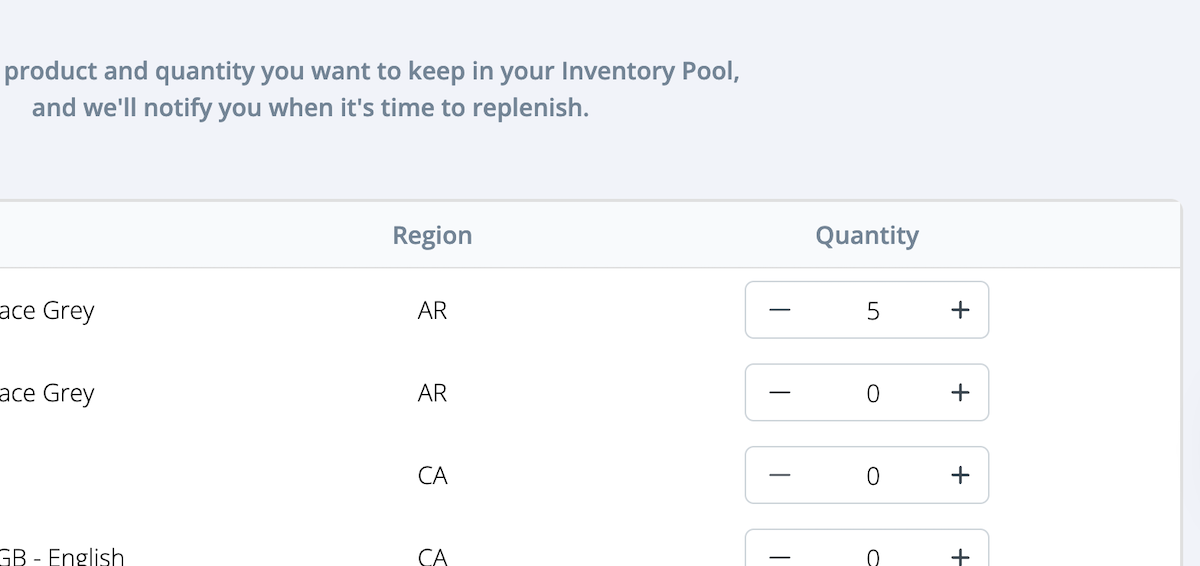1200x566 pixels.
Task: Select AR region cell in second row
Action: pos(432,393)
